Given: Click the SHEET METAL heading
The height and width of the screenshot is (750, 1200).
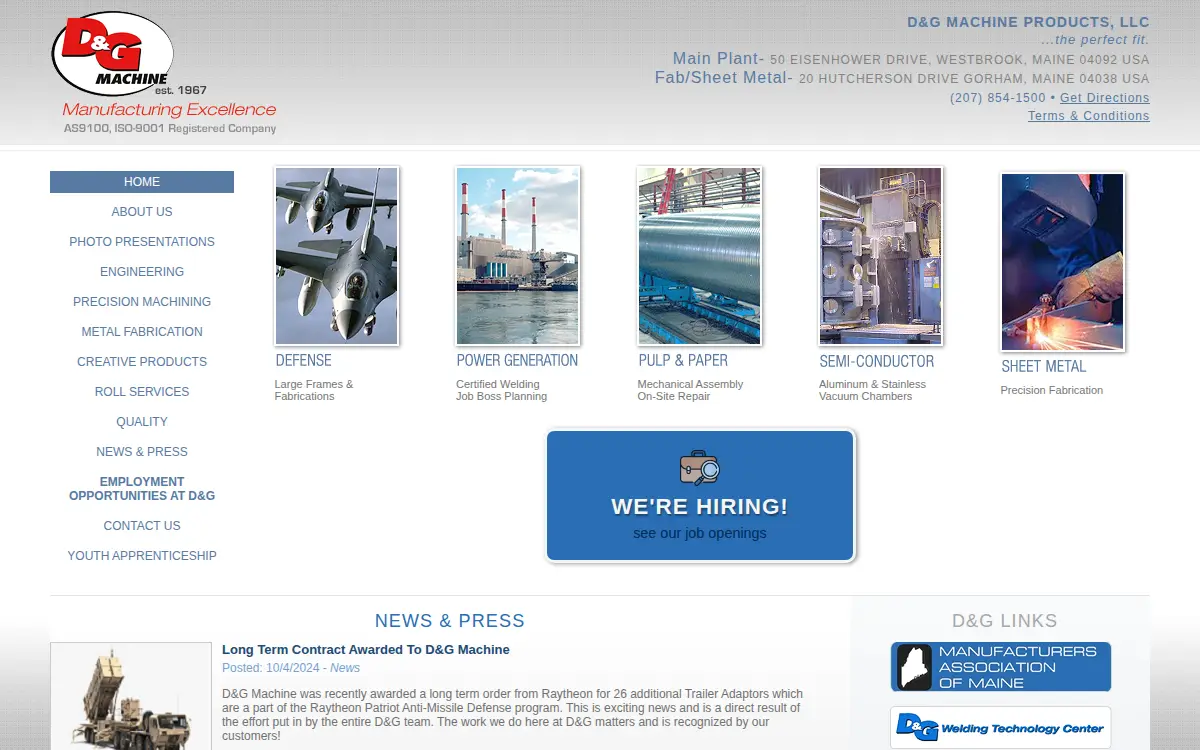Looking at the screenshot, I should 1044,367.
